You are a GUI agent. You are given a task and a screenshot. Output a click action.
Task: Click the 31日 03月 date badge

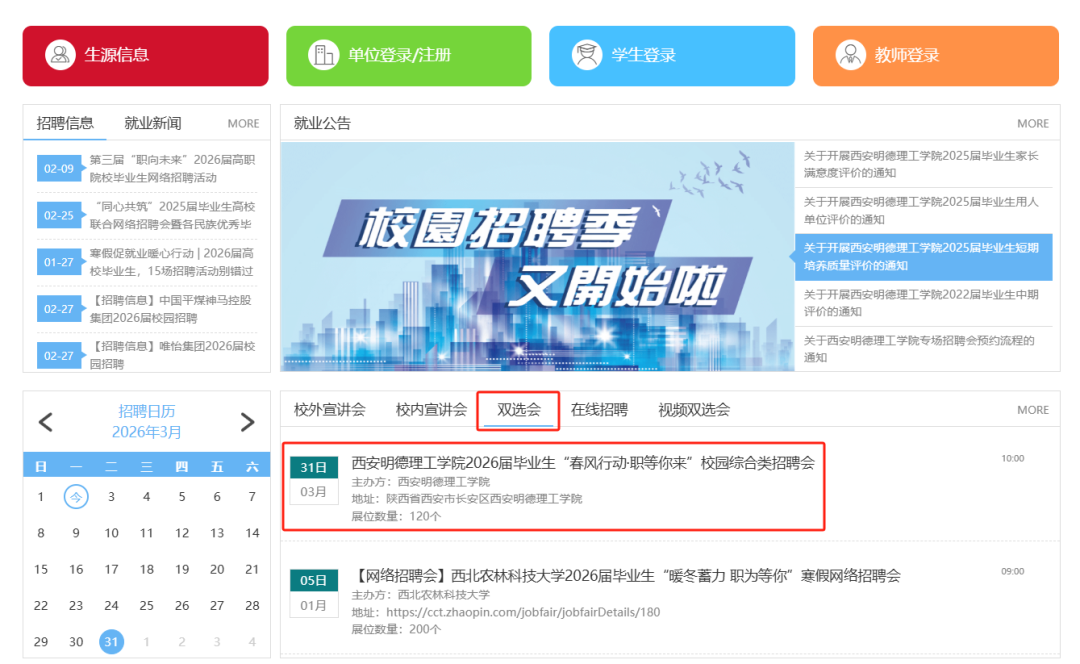click(314, 479)
